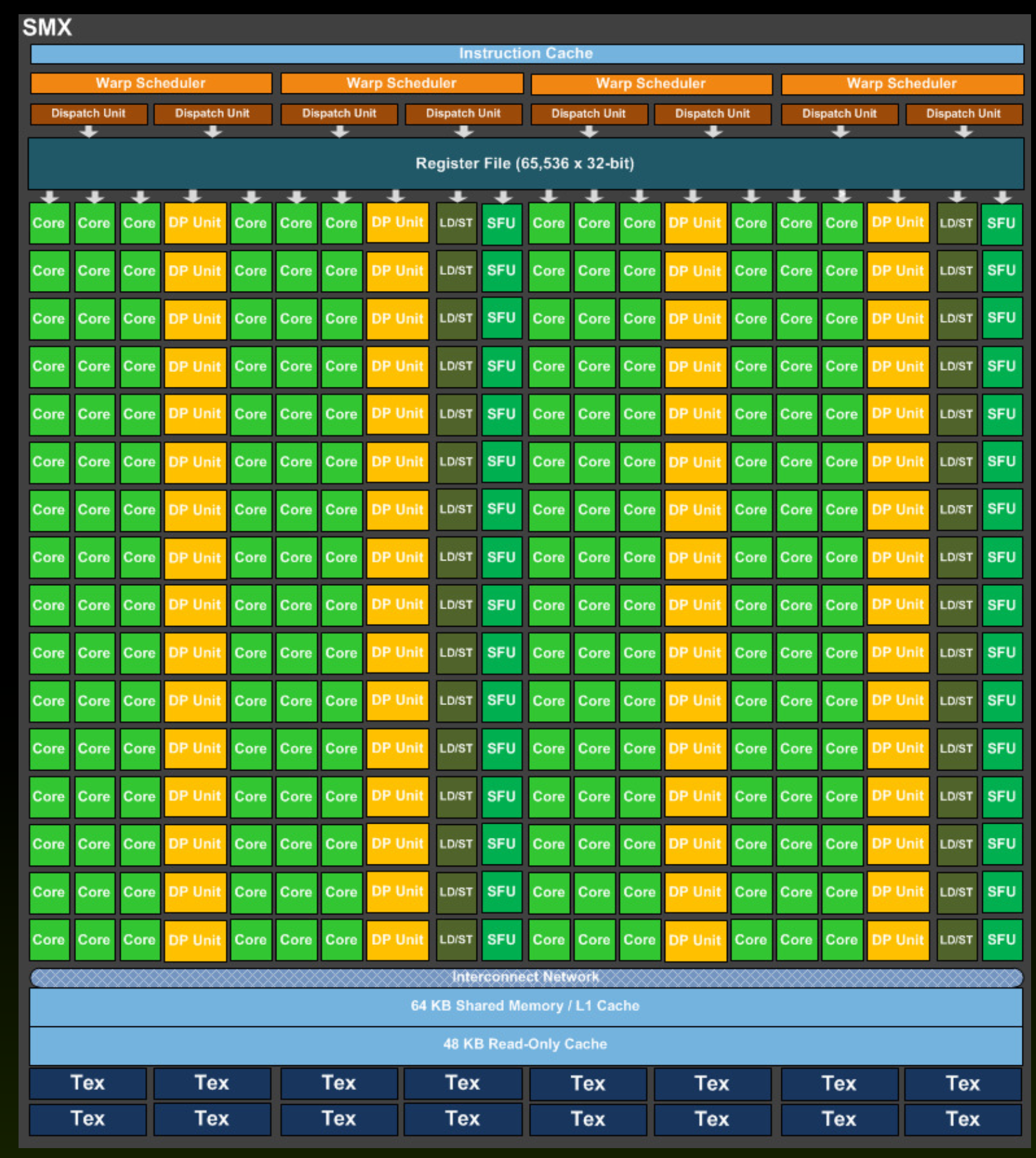The width and height of the screenshot is (1036, 1158).
Task: Click the bottom-right SFU block
Action: [1001, 940]
